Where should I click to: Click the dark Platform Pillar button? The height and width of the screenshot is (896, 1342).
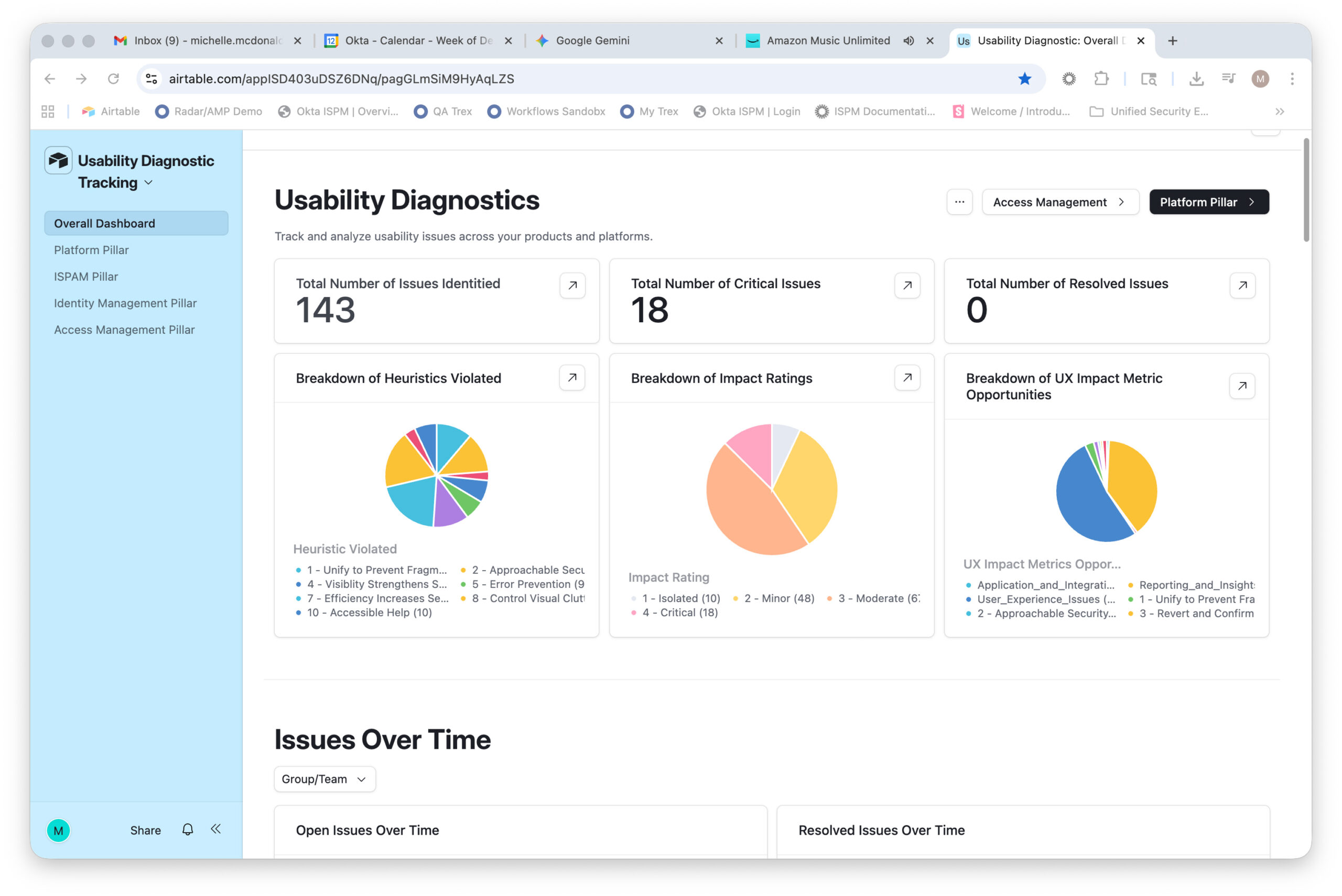[1209, 202]
